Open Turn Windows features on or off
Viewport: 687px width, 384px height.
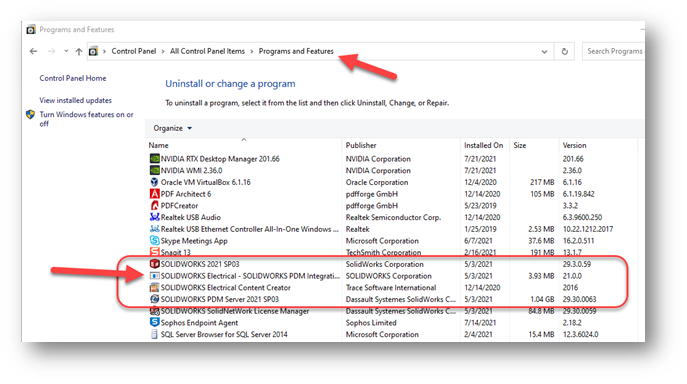tap(86, 119)
